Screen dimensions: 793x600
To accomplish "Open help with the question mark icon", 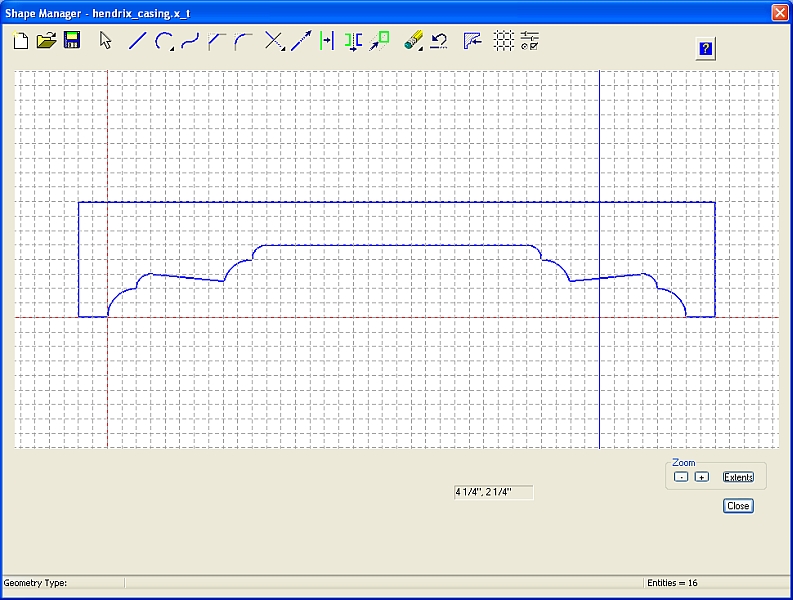I will tap(706, 49).
